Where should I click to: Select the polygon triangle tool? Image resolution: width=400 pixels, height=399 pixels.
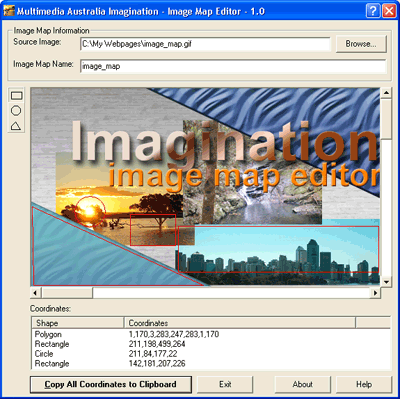tap(16, 125)
